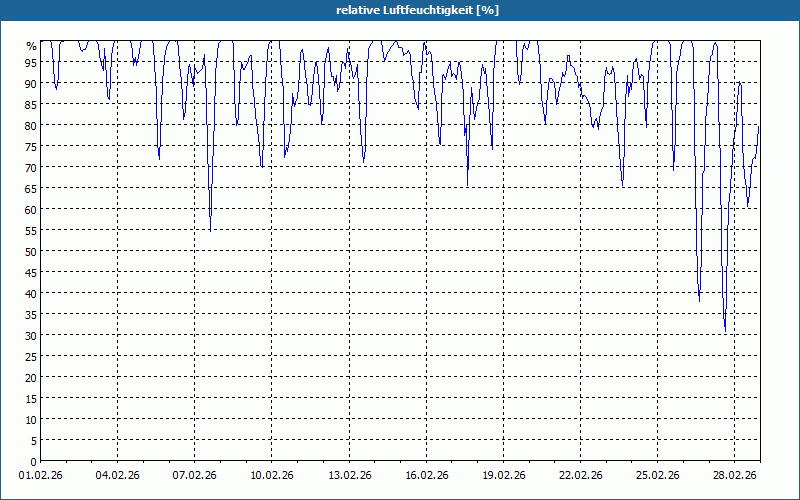
Task: Click the y-axis value 0
Action: (x=34, y=462)
